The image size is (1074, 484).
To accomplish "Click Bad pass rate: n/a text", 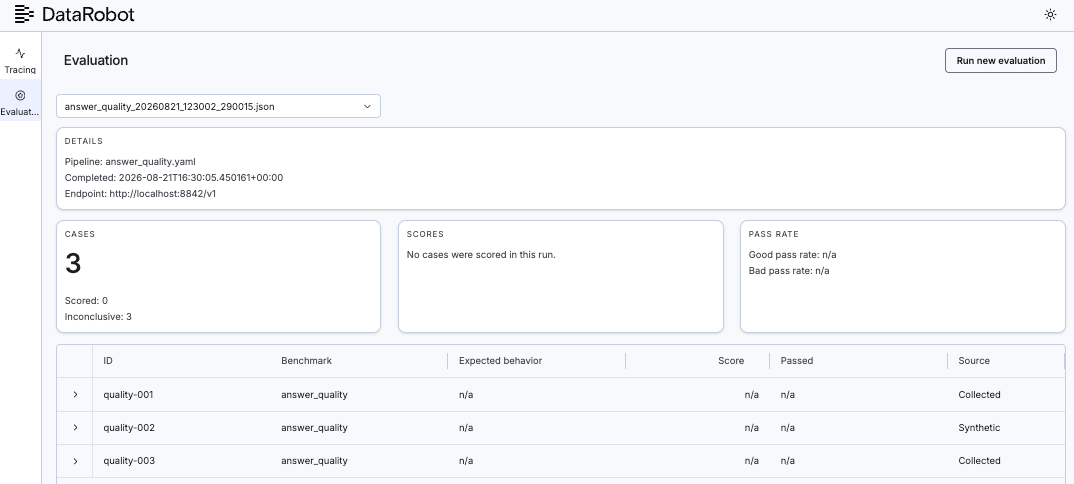I will (x=789, y=271).
